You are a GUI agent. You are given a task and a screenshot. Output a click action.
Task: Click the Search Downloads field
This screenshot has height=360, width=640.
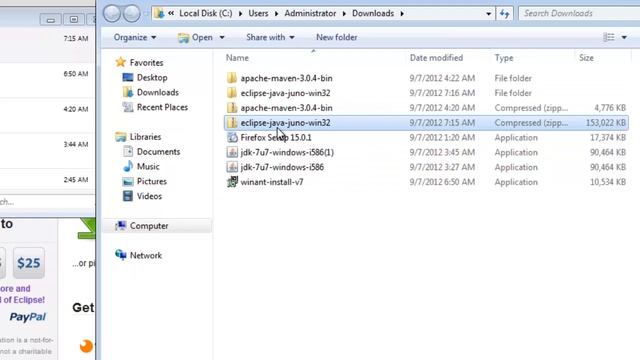pos(580,13)
